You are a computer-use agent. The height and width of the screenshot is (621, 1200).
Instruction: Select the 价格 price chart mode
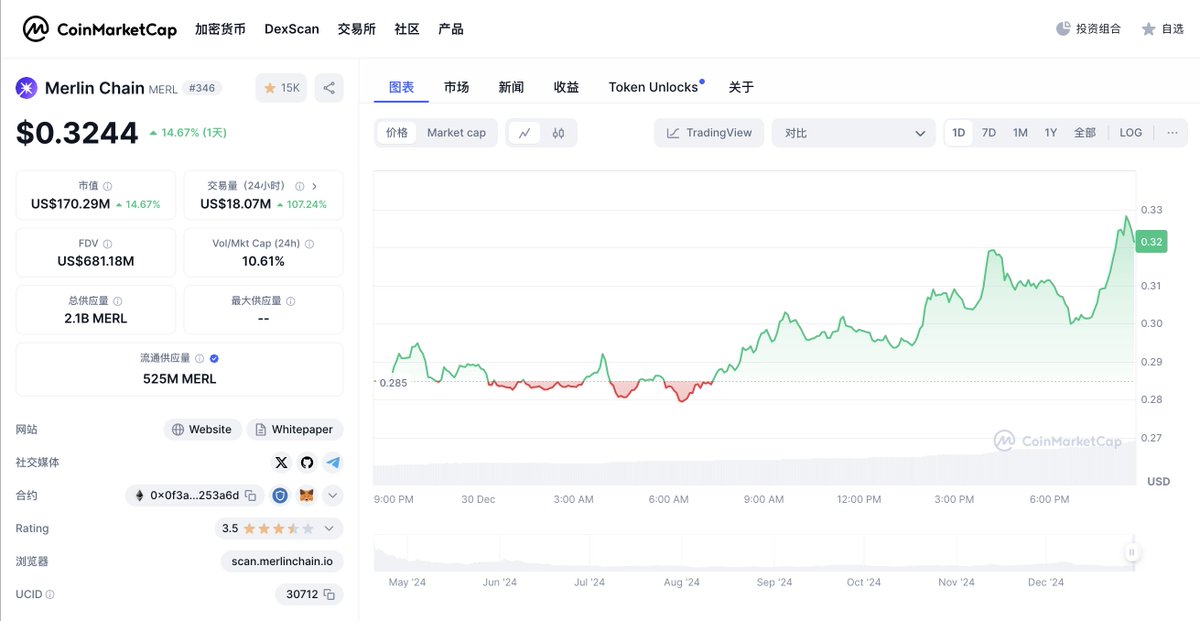397,133
